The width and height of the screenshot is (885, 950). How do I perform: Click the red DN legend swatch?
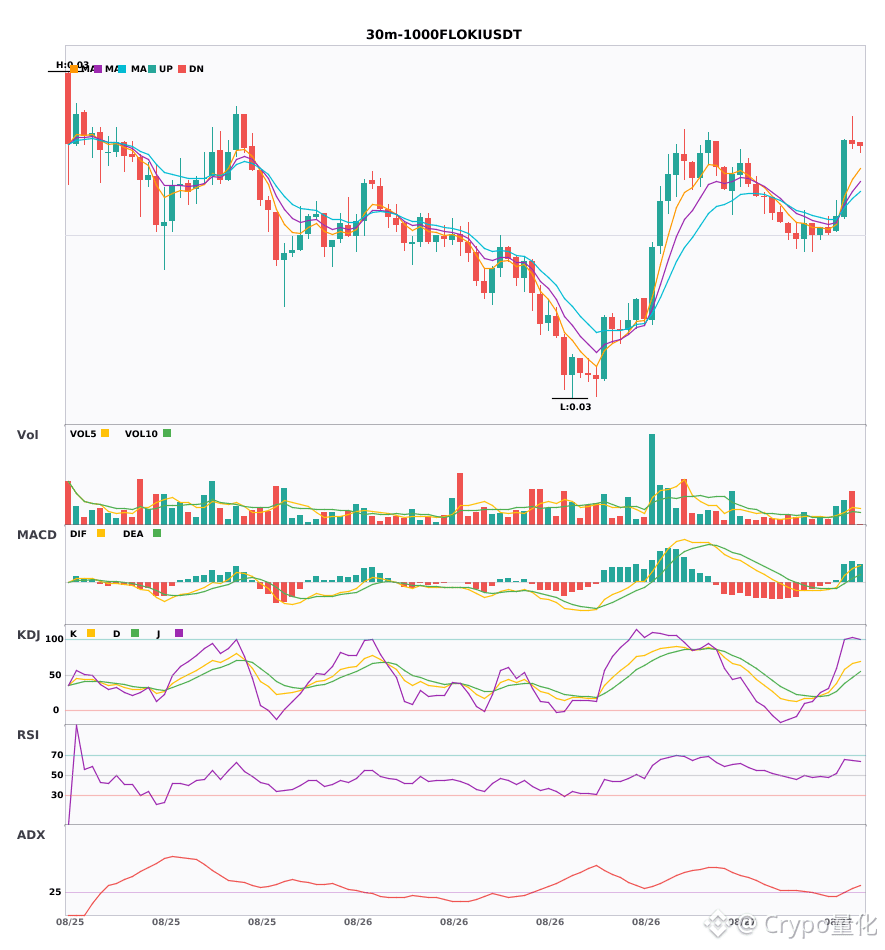(x=182, y=69)
